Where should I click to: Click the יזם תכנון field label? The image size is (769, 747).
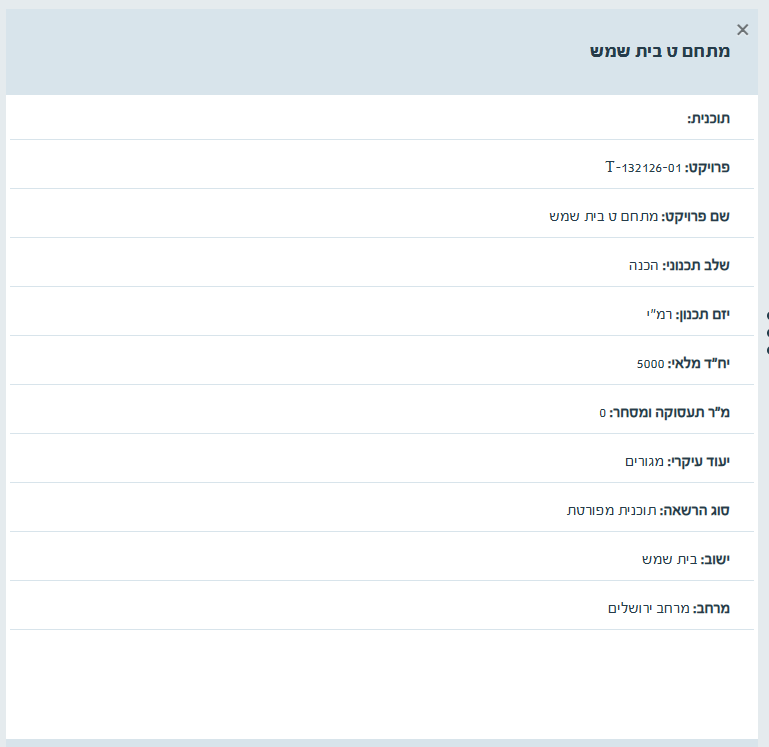(x=703, y=314)
